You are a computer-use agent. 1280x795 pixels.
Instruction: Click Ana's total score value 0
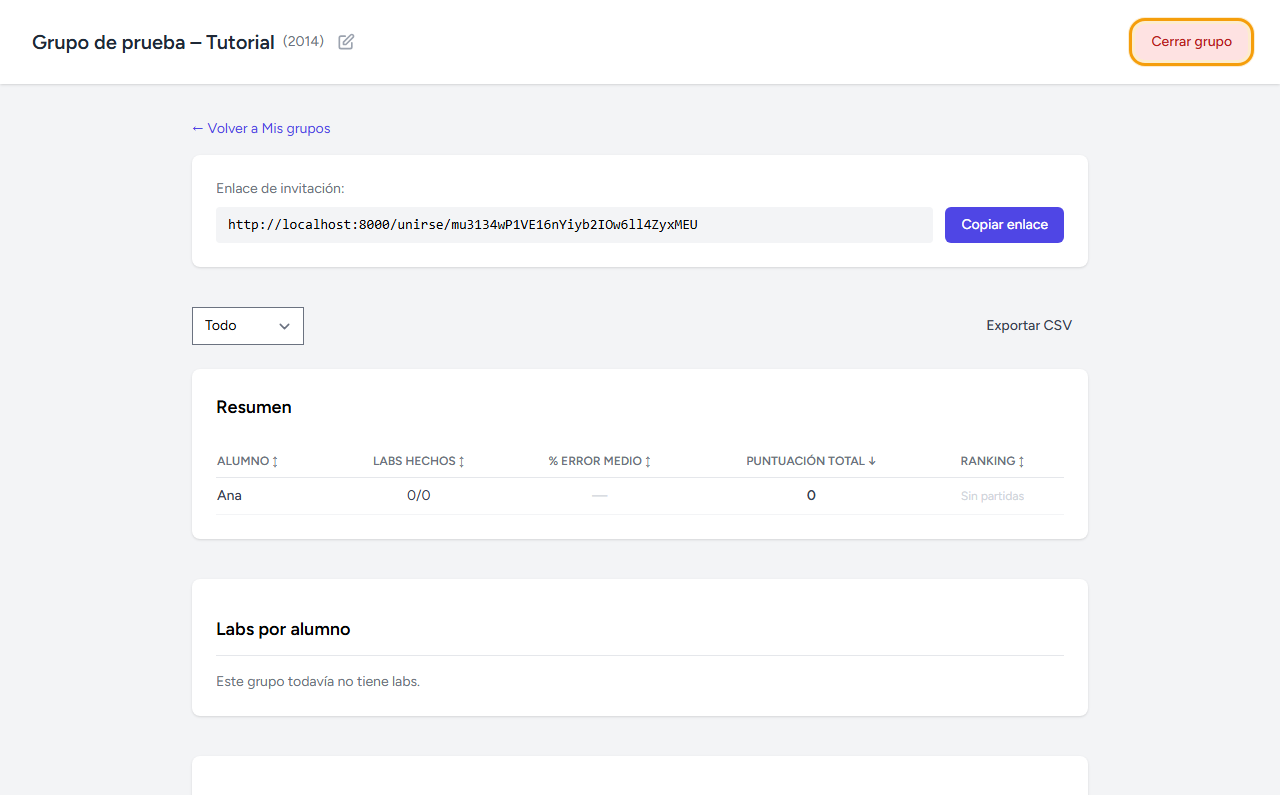coord(811,496)
